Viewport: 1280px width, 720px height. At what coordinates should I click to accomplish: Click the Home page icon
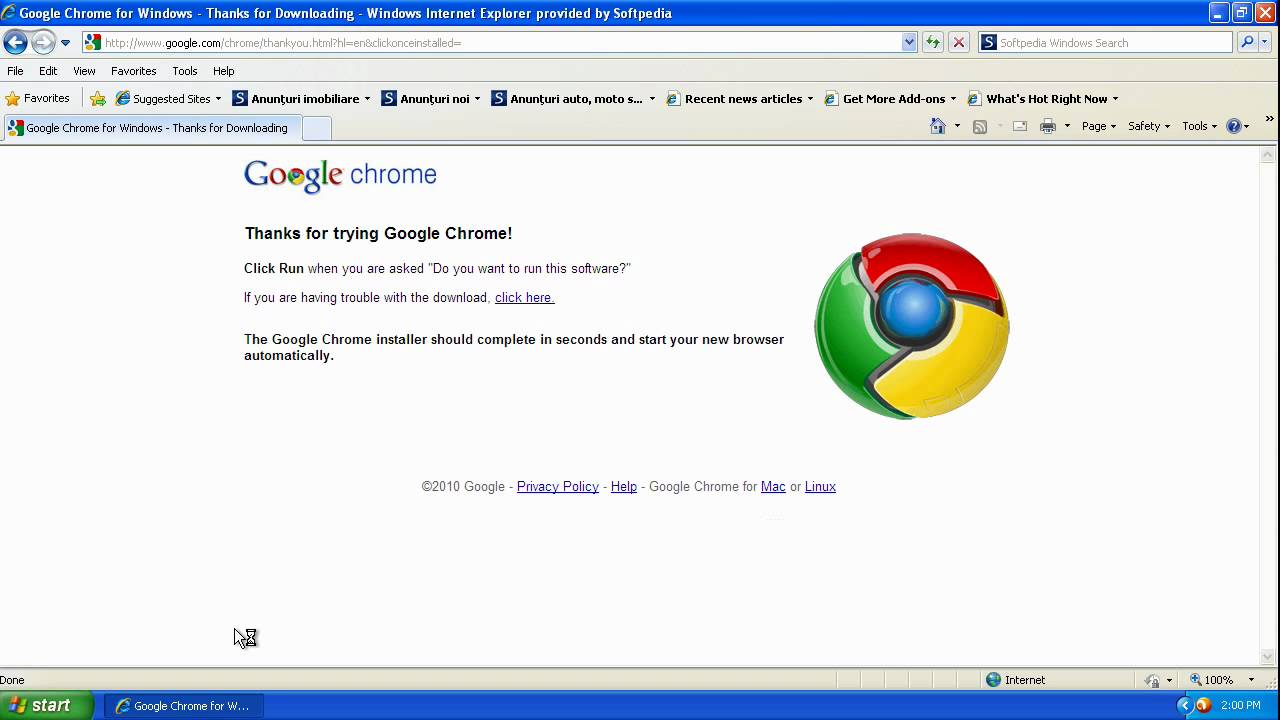pos(938,126)
